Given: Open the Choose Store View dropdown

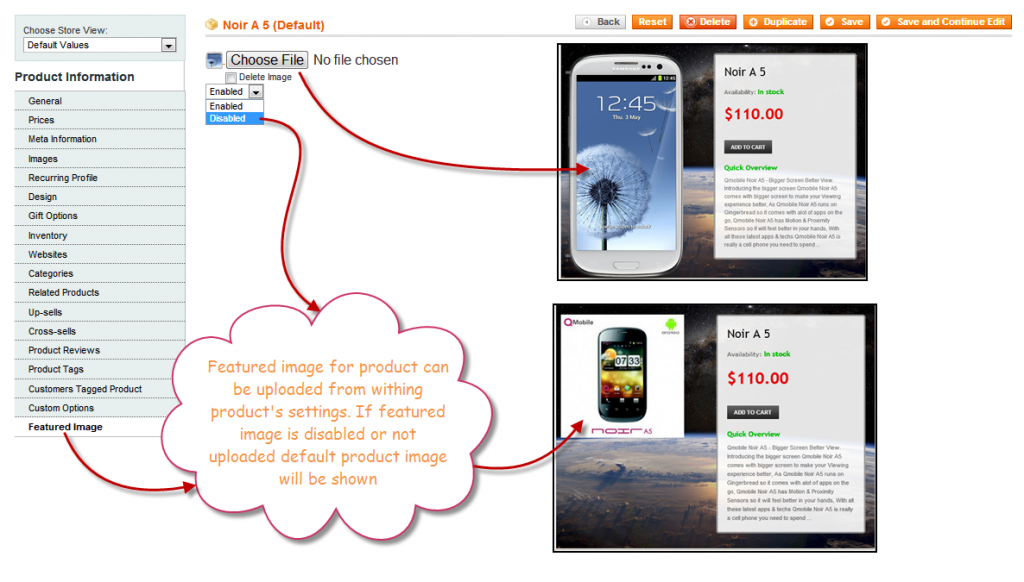Looking at the screenshot, I should (99, 45).
